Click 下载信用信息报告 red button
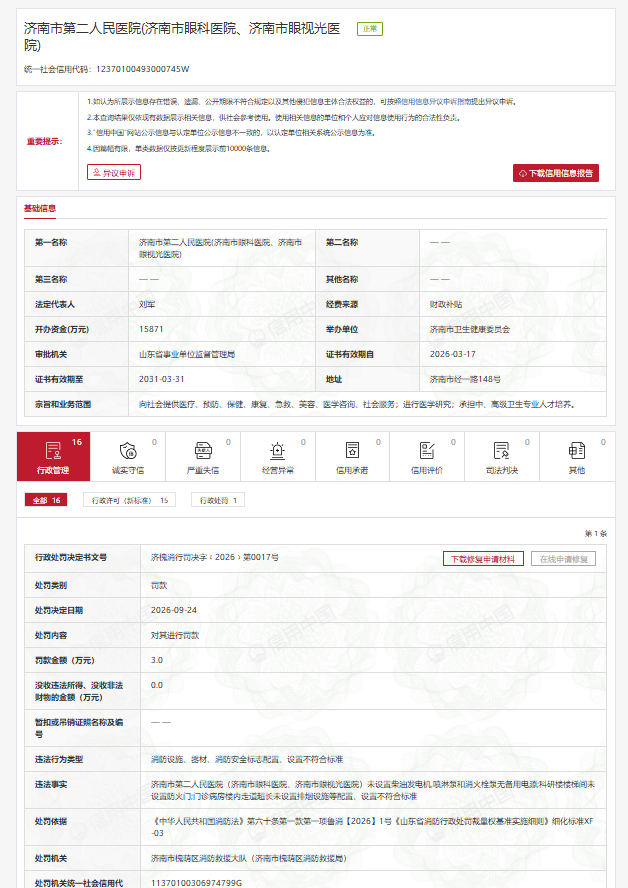 pos(556,173)
